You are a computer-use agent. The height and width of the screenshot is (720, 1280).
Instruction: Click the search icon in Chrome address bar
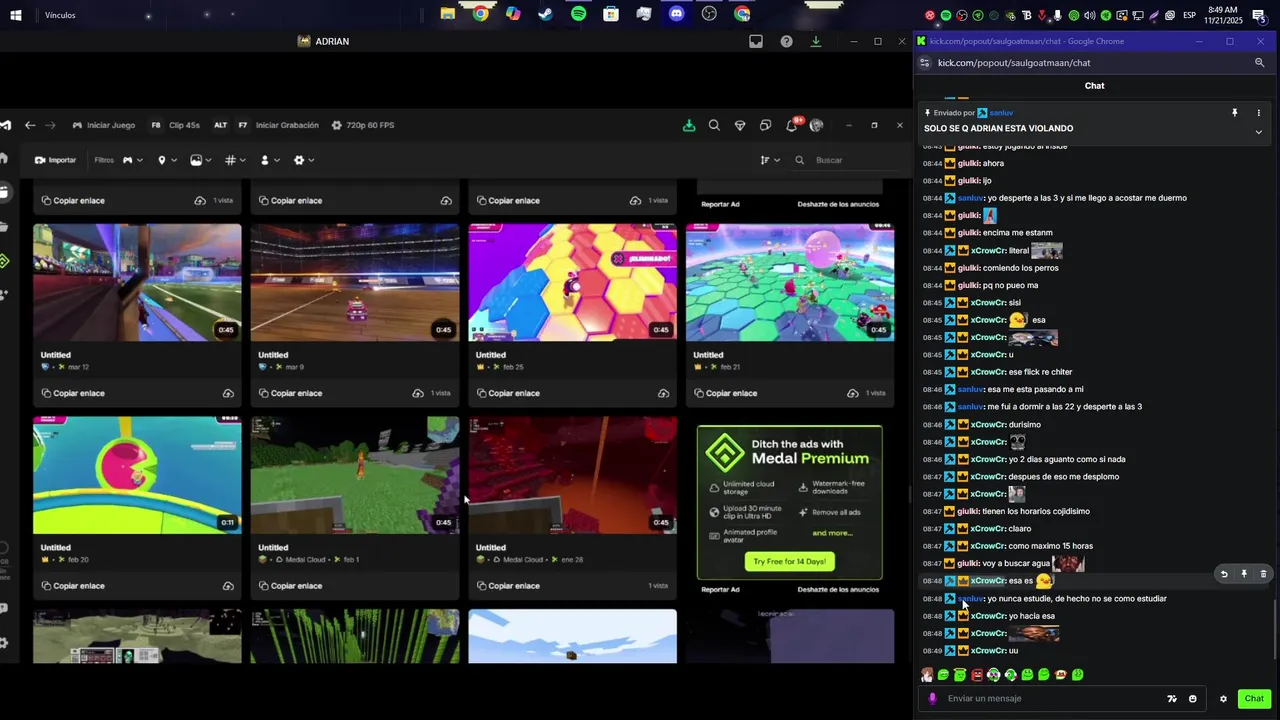click(1259, 63)
